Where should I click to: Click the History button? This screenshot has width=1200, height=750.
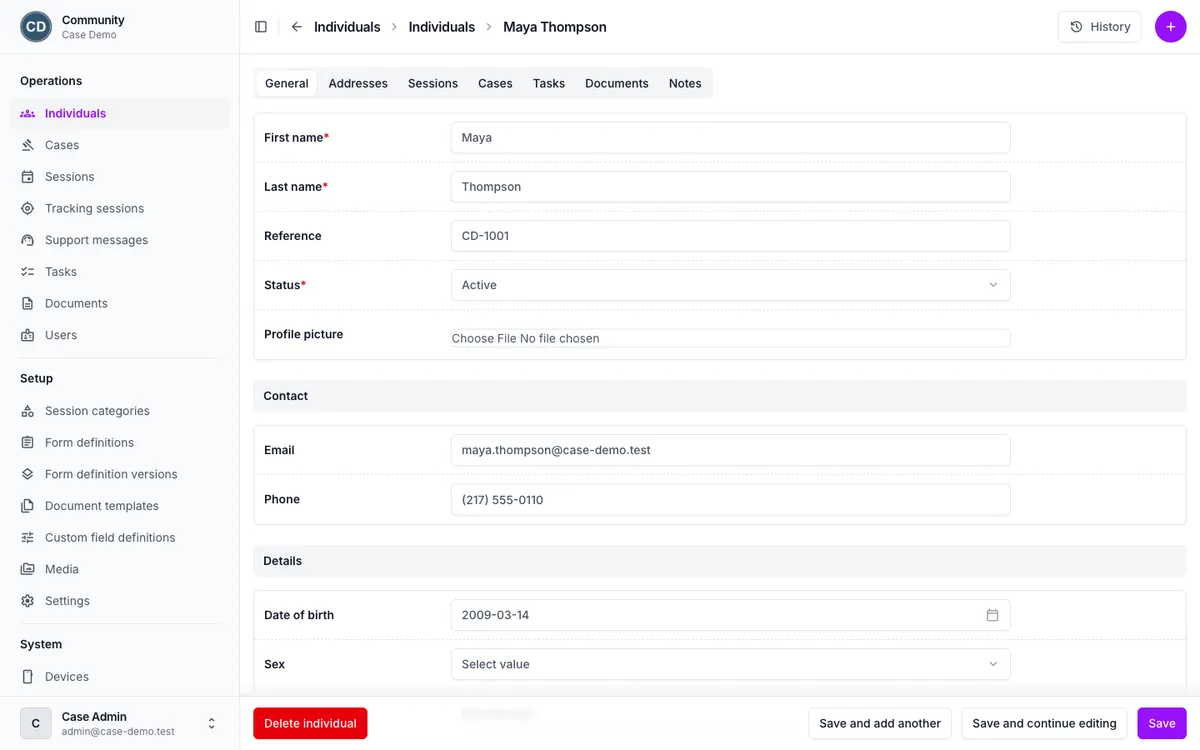(1100, 27)
